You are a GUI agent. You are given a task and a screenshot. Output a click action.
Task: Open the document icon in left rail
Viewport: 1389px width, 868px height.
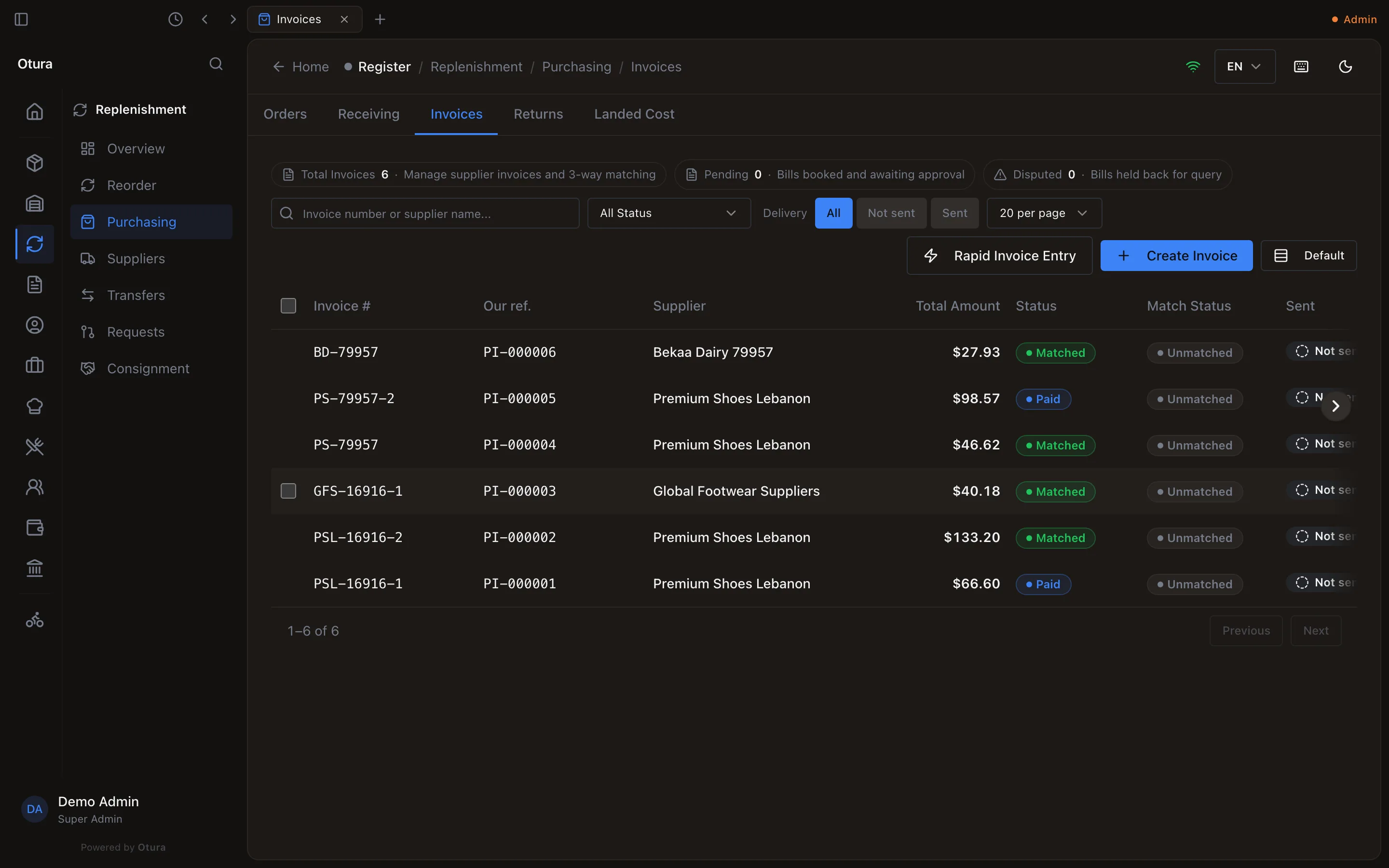34,285
